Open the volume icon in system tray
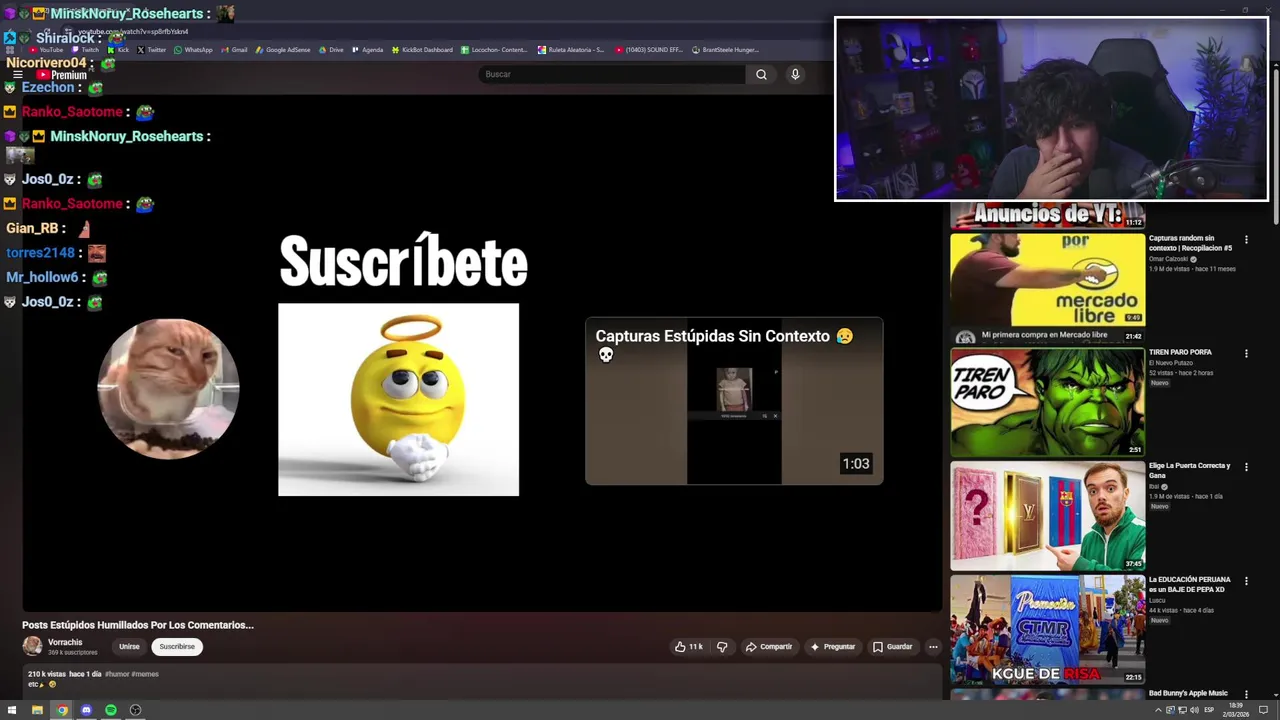Image resolution: width=1280 pixels, height=720 pixels. [1194, 710]
